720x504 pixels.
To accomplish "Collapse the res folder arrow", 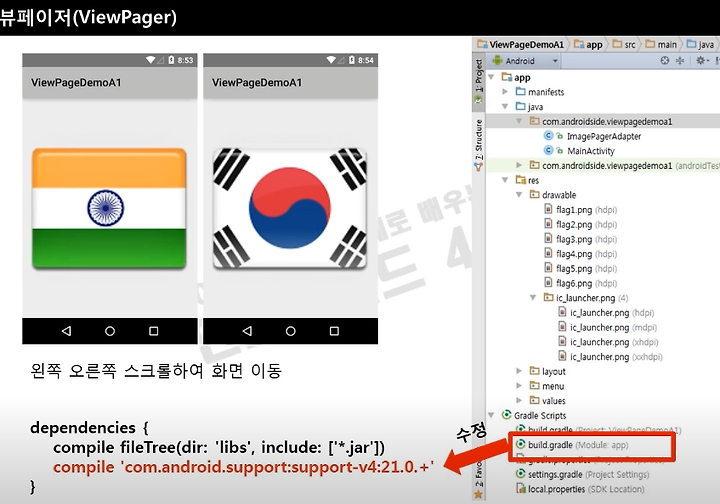I will click(505, 179).
